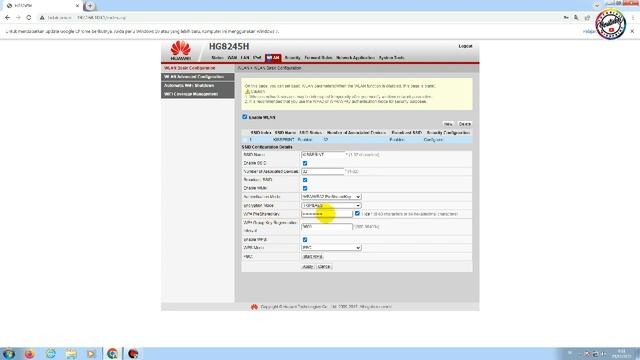This screenshot has height=360, width=640.
Task: Open a new browser tab
Action: [x=90, y=6]
